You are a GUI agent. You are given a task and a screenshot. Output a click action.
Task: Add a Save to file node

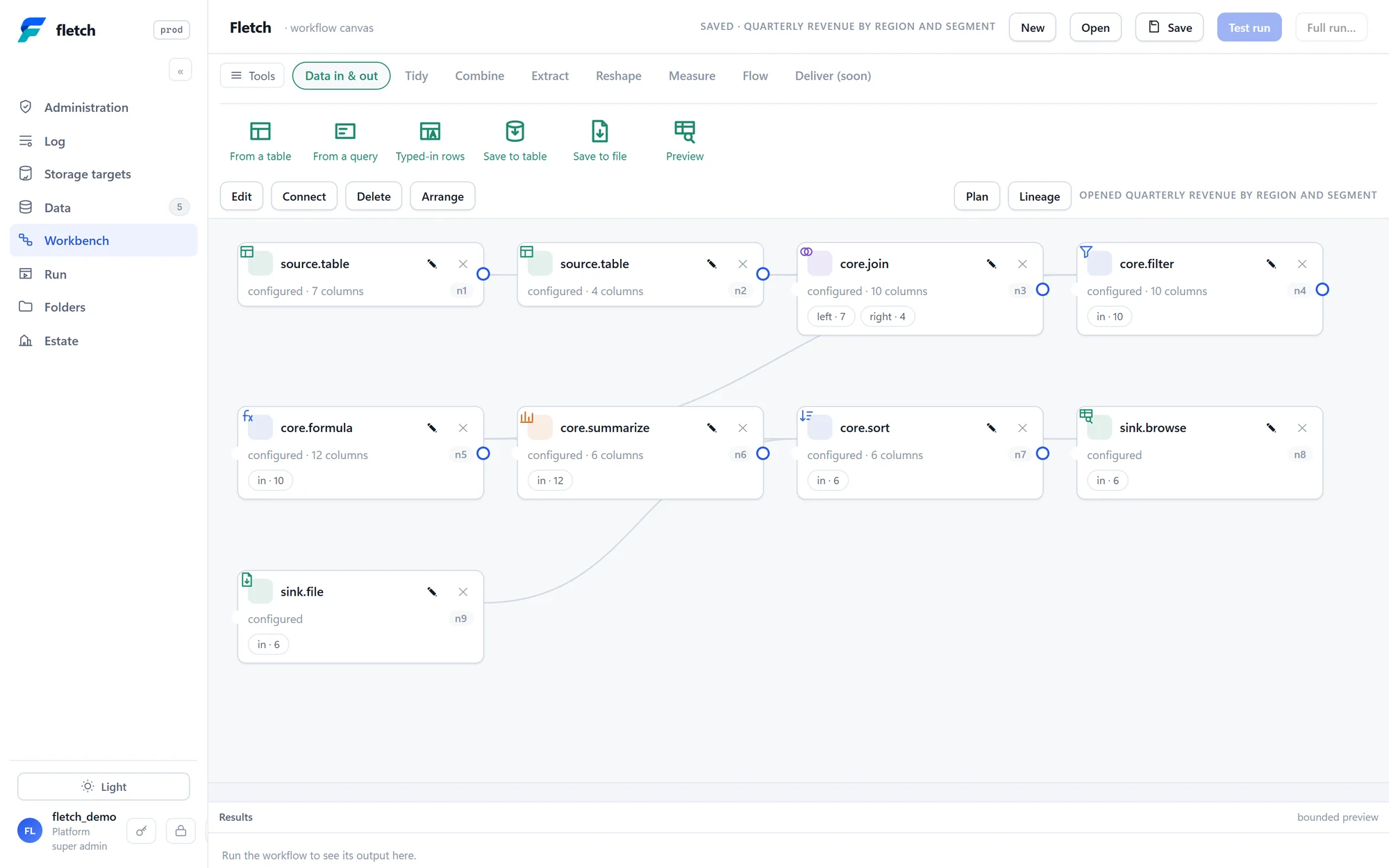tap(600, 142)
